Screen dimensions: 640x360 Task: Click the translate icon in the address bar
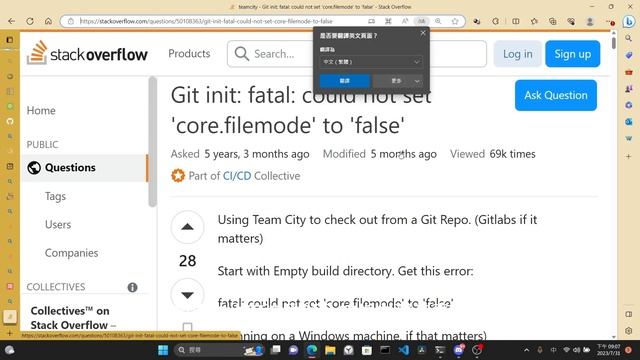421,21
